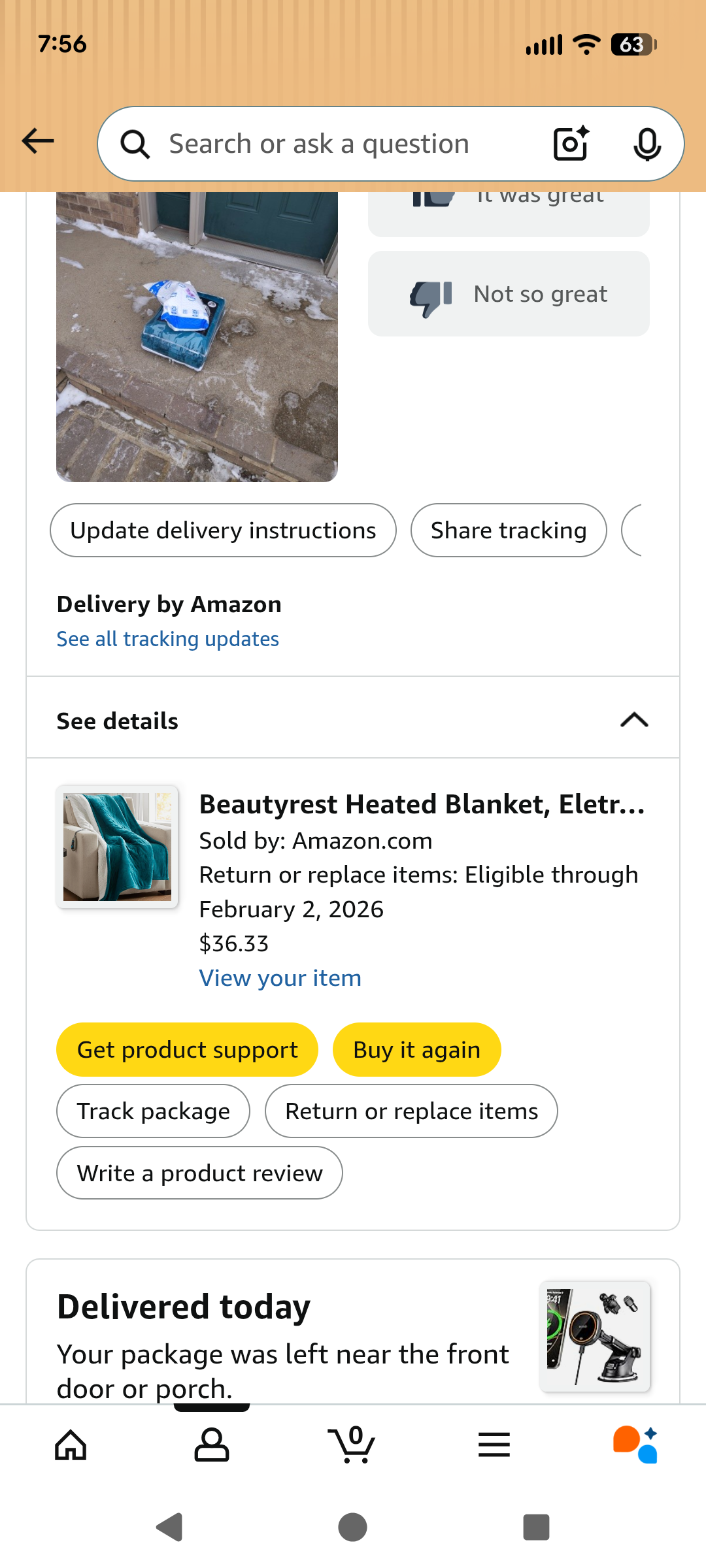Click Share tracking button
706x1568 pixels.
click(x=509, y=531)
